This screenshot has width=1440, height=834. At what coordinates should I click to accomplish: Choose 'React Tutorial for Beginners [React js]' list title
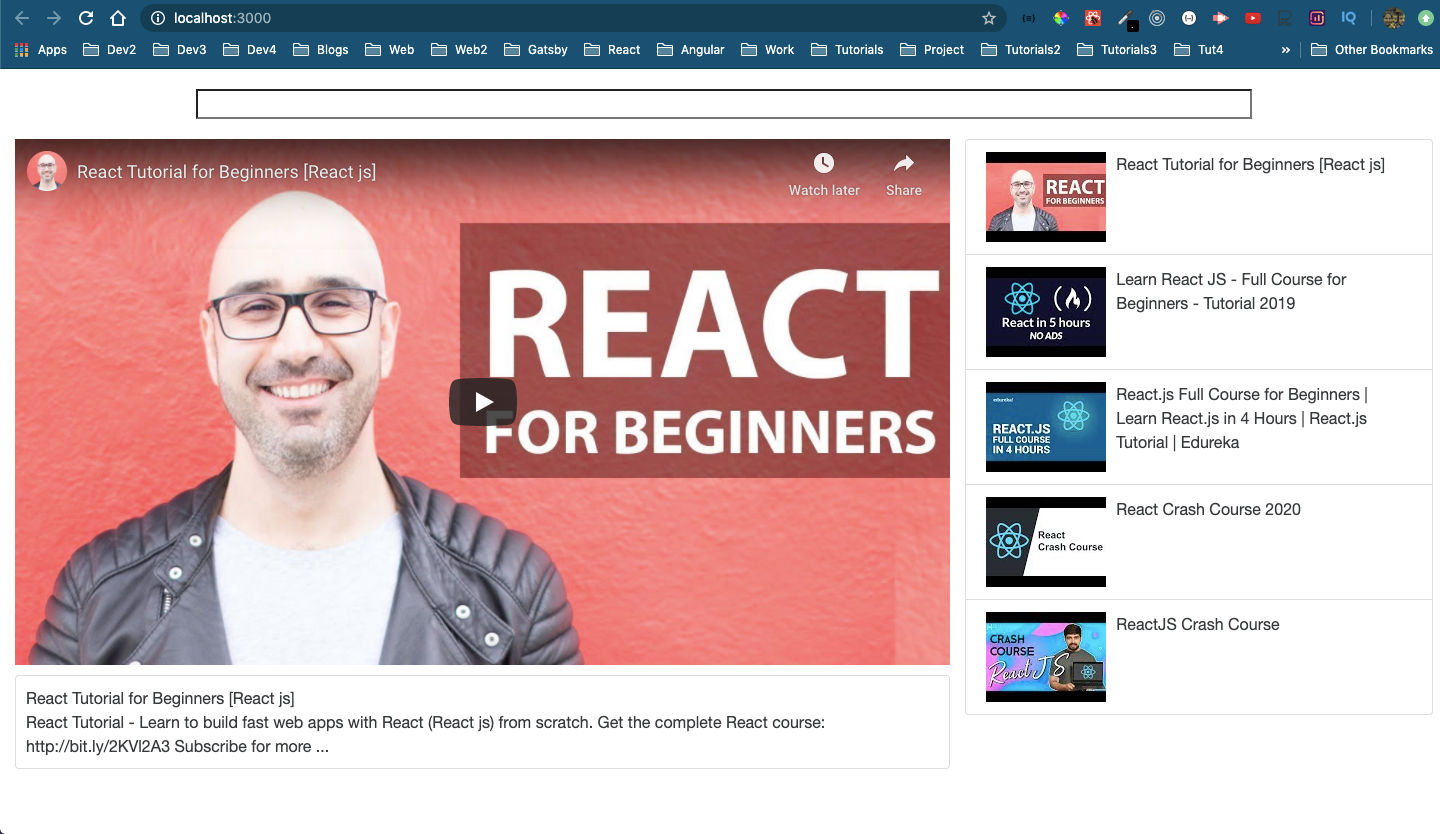[1250, 165]
